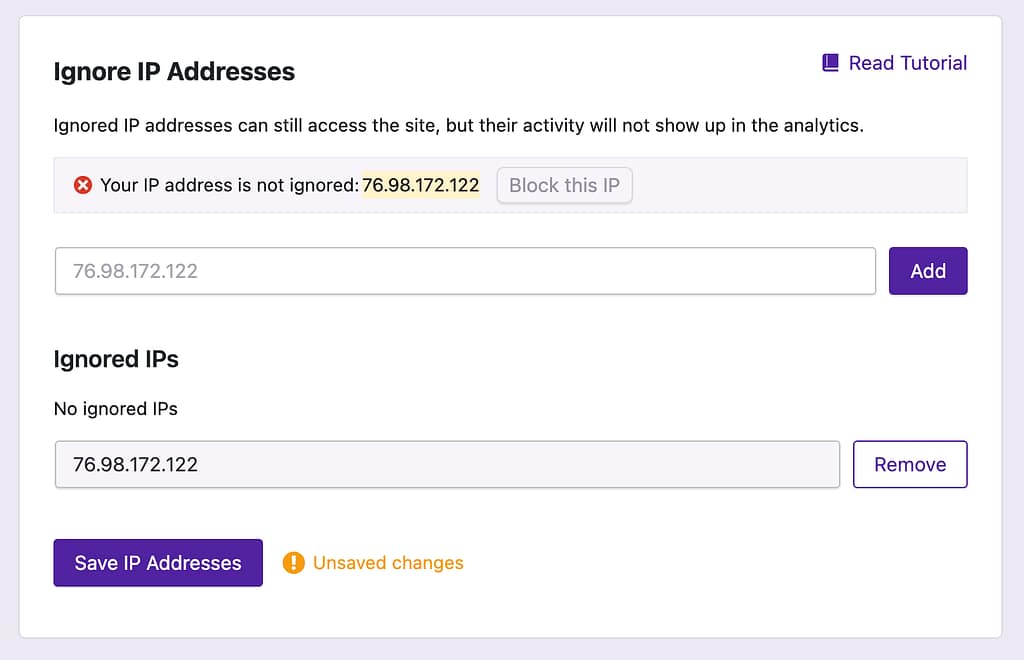This screenshot has width=1024, height=660.
Task: Click the book icon beside Read Tutorial
Action: (830, 63)
